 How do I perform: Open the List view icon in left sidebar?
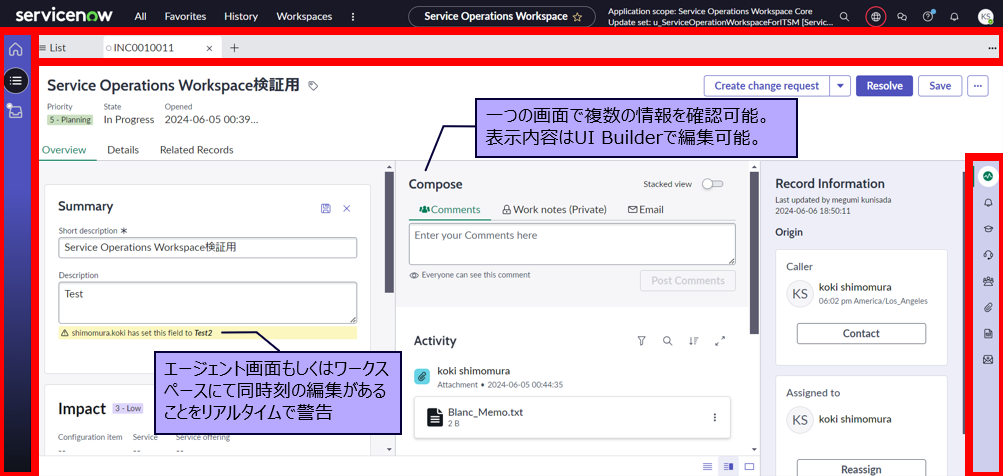[16, 81]
